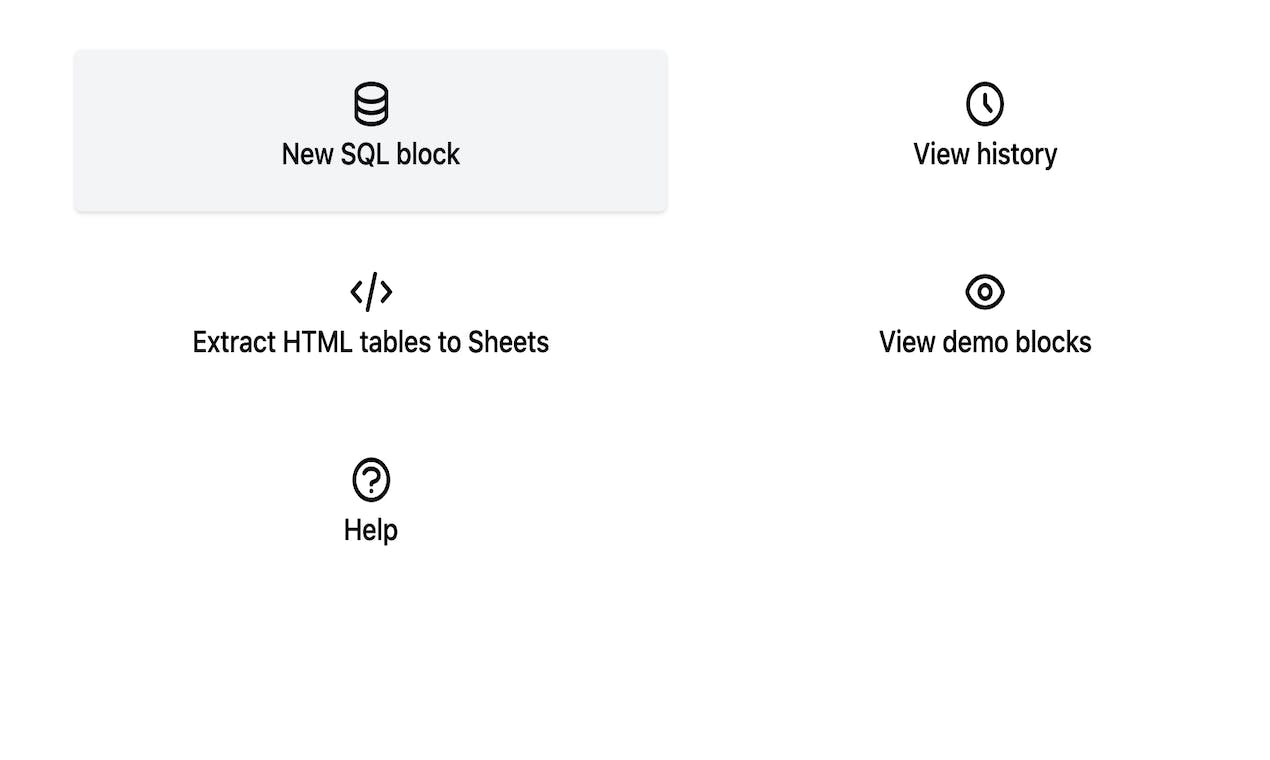Viewport: 1270px width, 760px height.
Task: Click the clock icon for history
Action: point(985,104)
